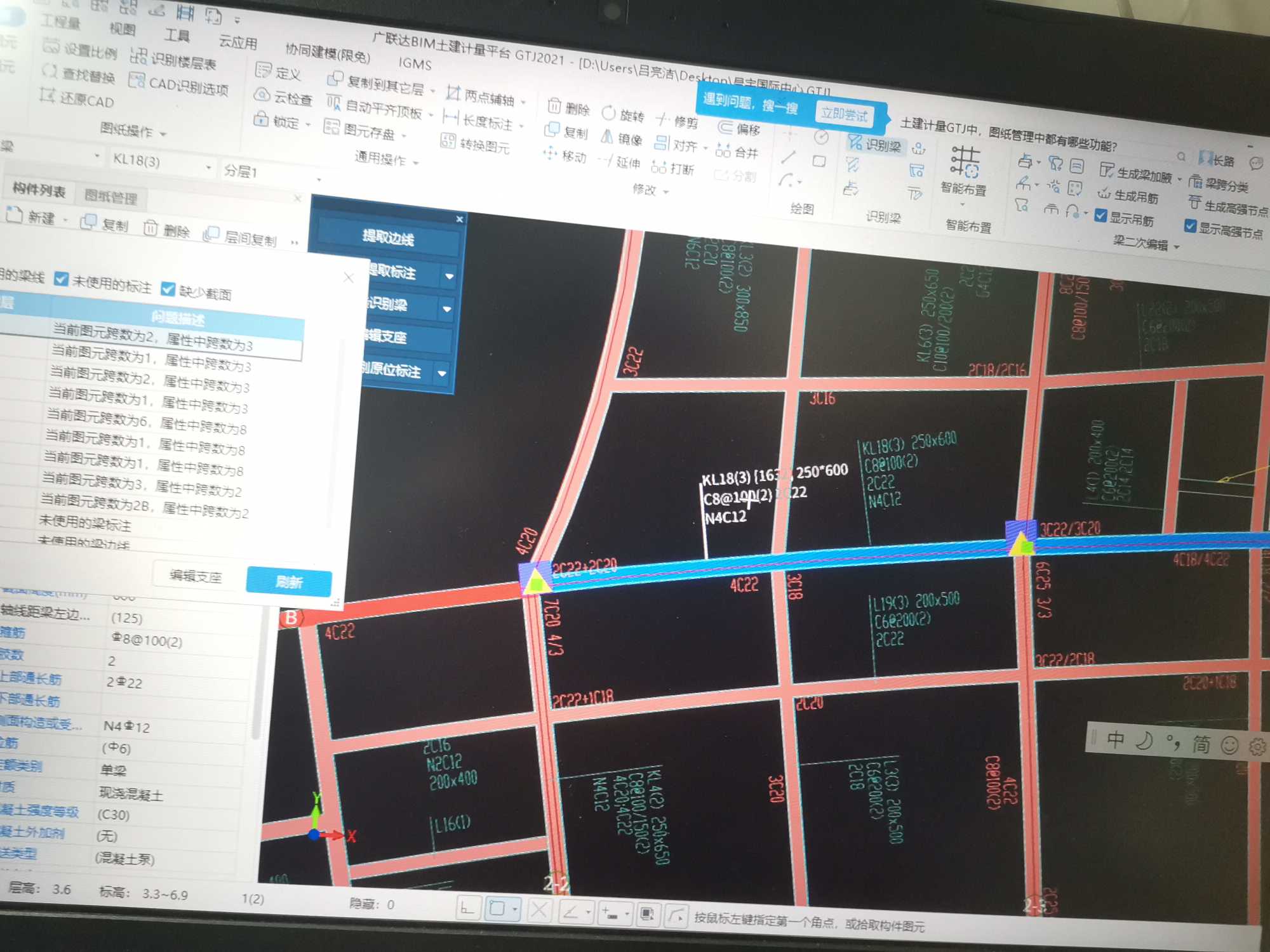Click the 生成吊筋 generate hanger icon
Image resolution: width=1270 pixels, height=952 pixels.
pos(1104,194)
